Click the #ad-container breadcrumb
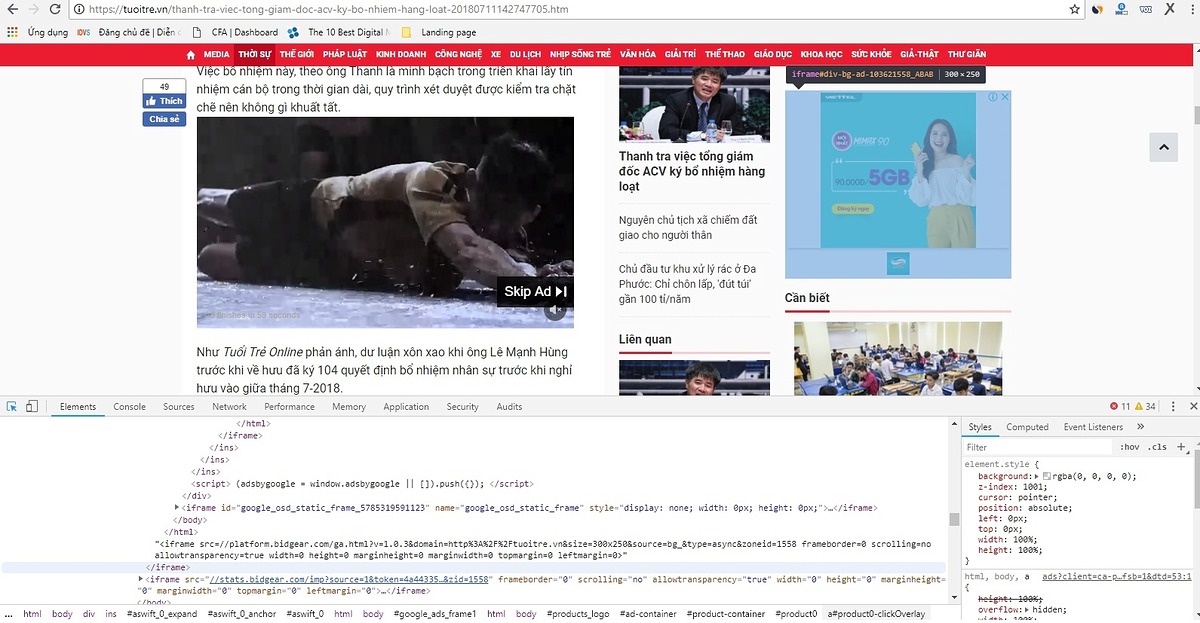The width and height of the screenshot is (1200, 623). pyautogui.click(x=648, y=614)
